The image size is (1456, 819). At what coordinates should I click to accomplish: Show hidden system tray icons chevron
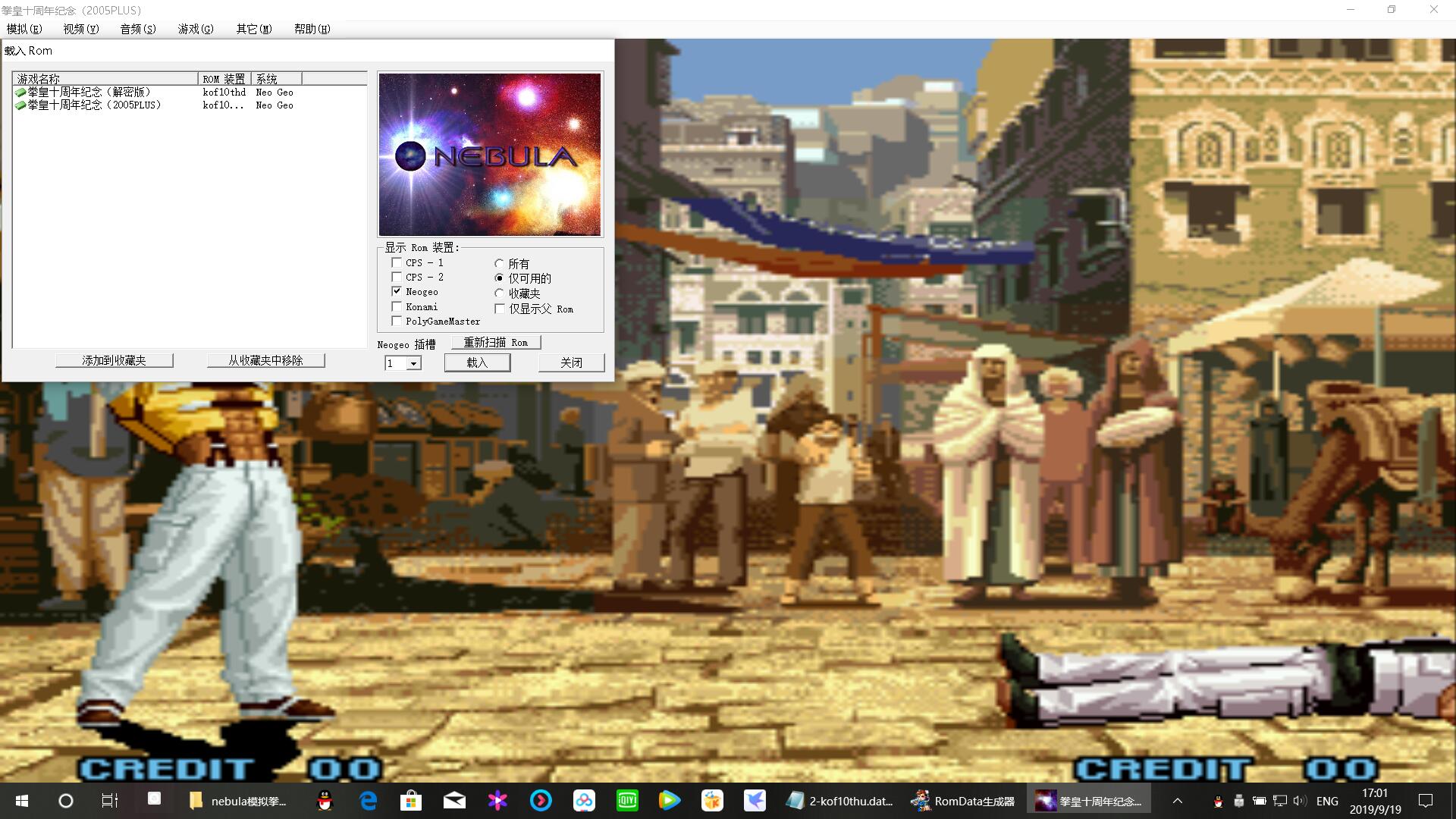[x=1178, y=801]
